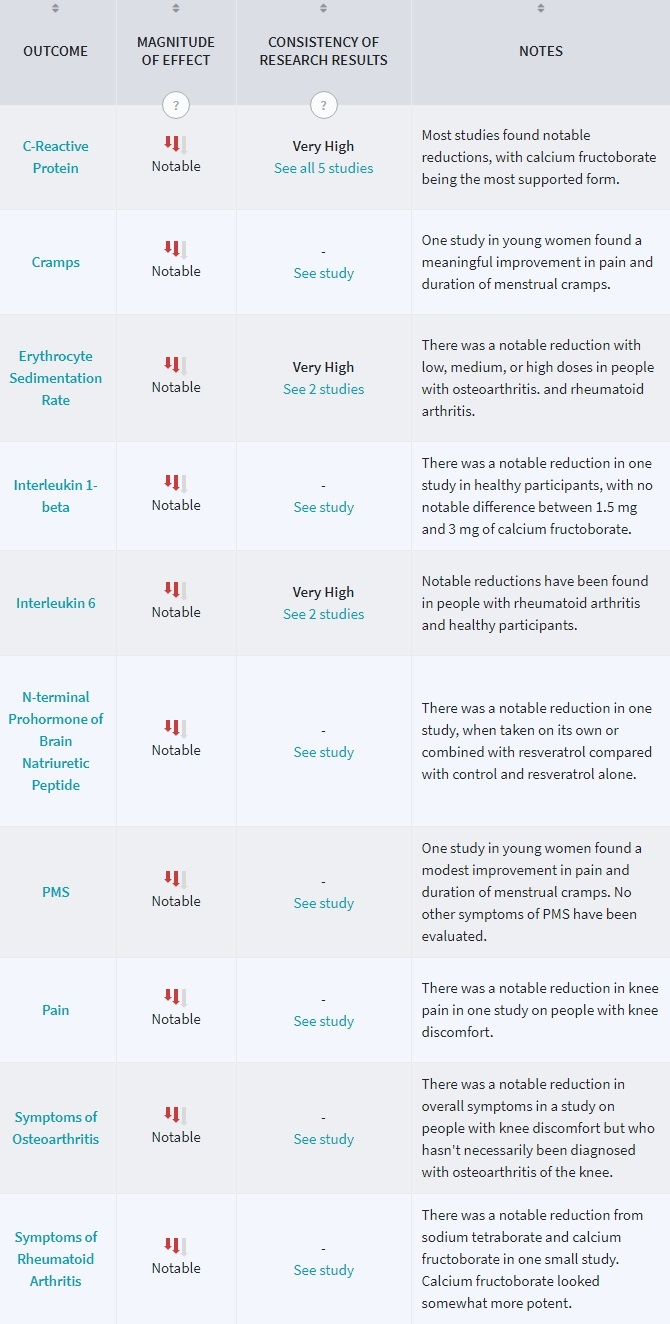Viewport: 670px width, 1324px height.
Task: Click red down-arrow icon for Interleukin 6
Action: (175, 590)
